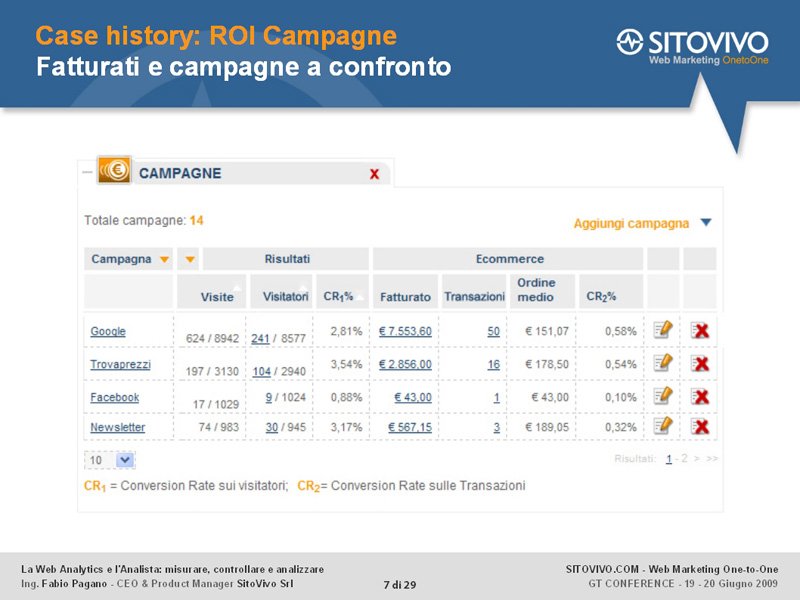Viewport: 800px width, 600px height.
Task: Collapse the CAMPAGNE panel with minus sign
Action: tap(87, 172)
